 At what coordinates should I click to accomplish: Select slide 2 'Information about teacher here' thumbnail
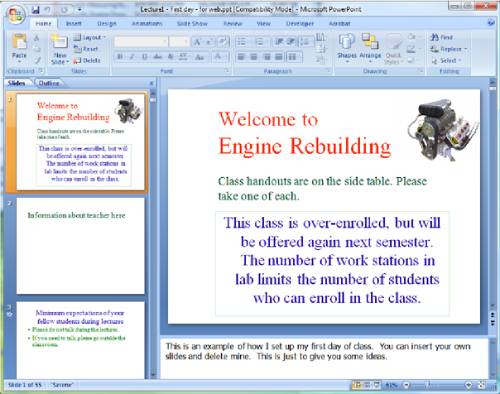80,246
